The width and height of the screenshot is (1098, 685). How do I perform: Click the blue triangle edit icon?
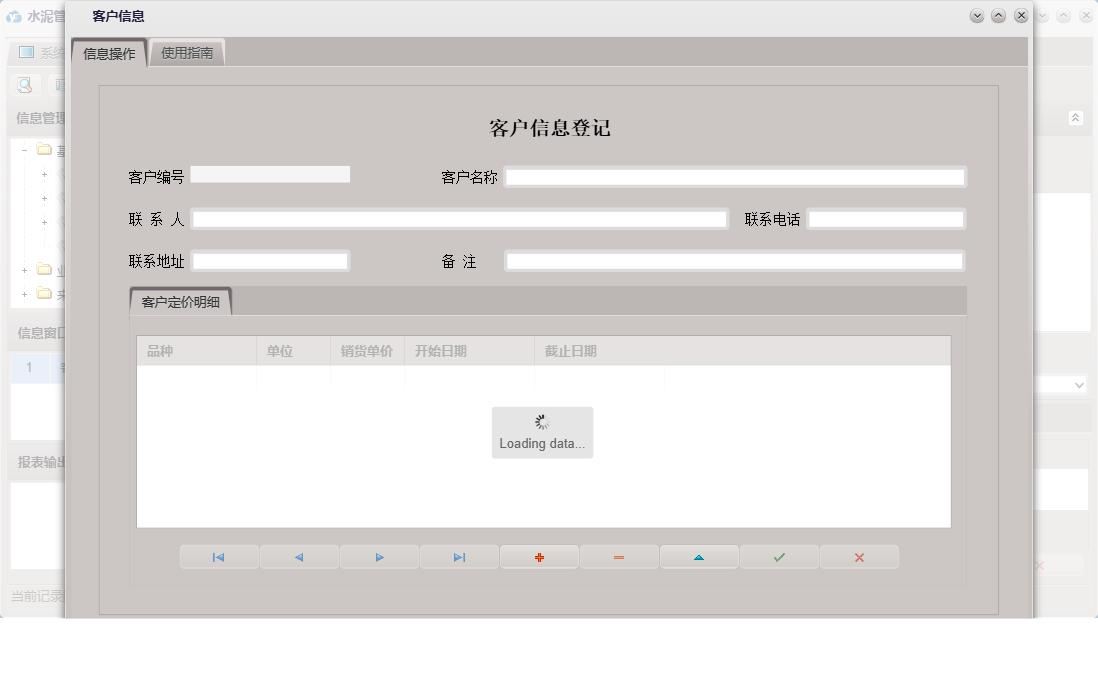point(699,556)
